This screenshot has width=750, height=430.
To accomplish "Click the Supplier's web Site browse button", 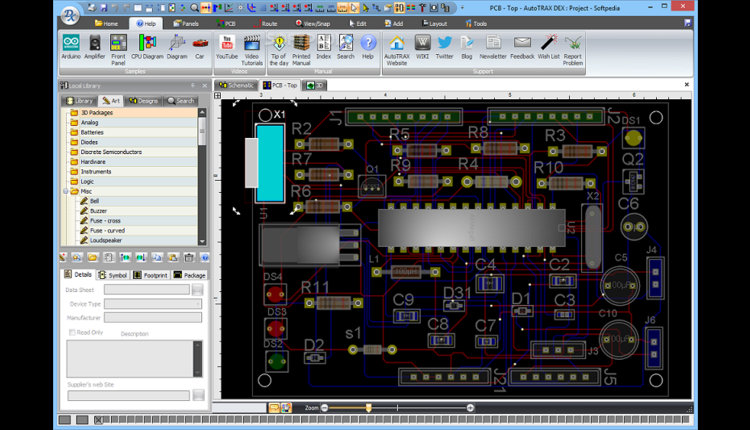I will pos(199,395).
